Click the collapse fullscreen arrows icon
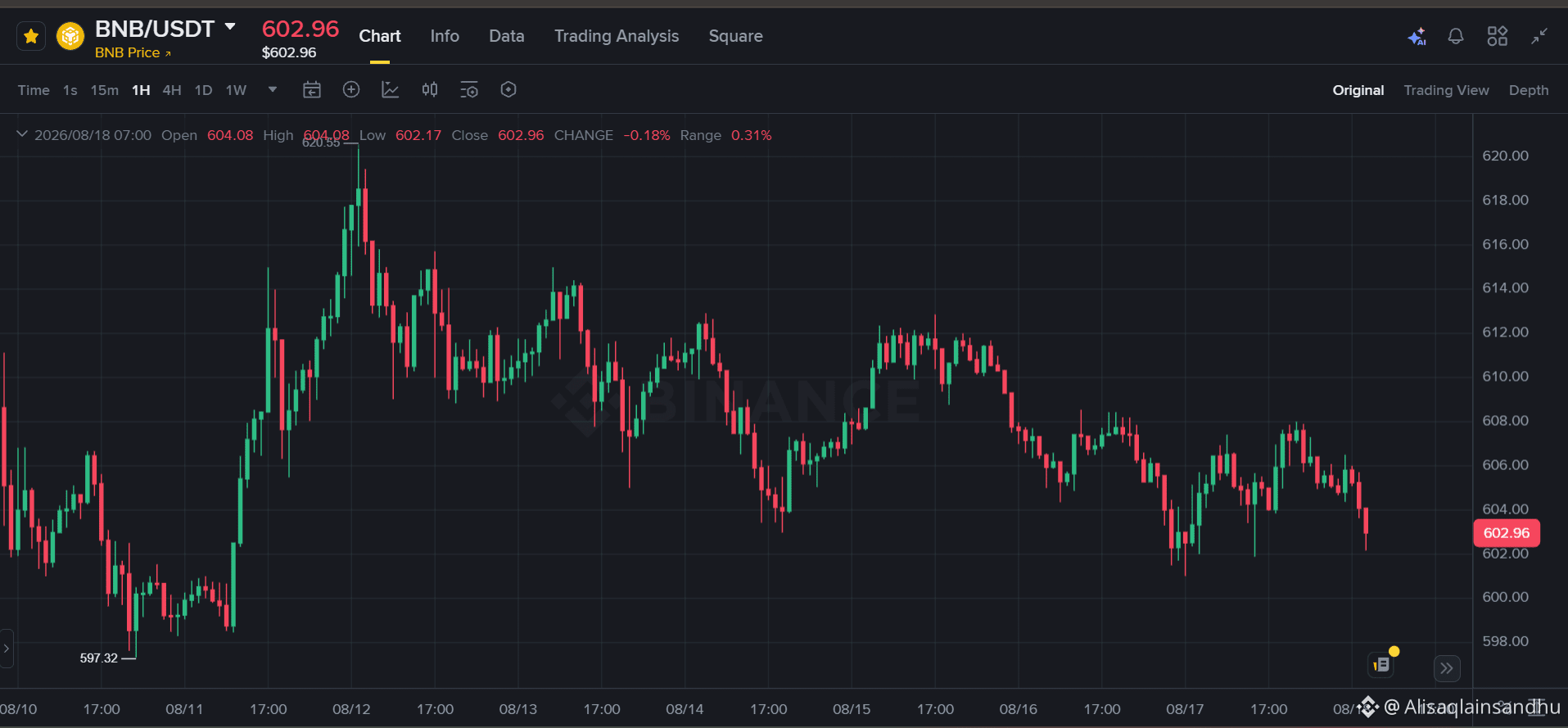 pyautogui.click(x=1539, y=36)
